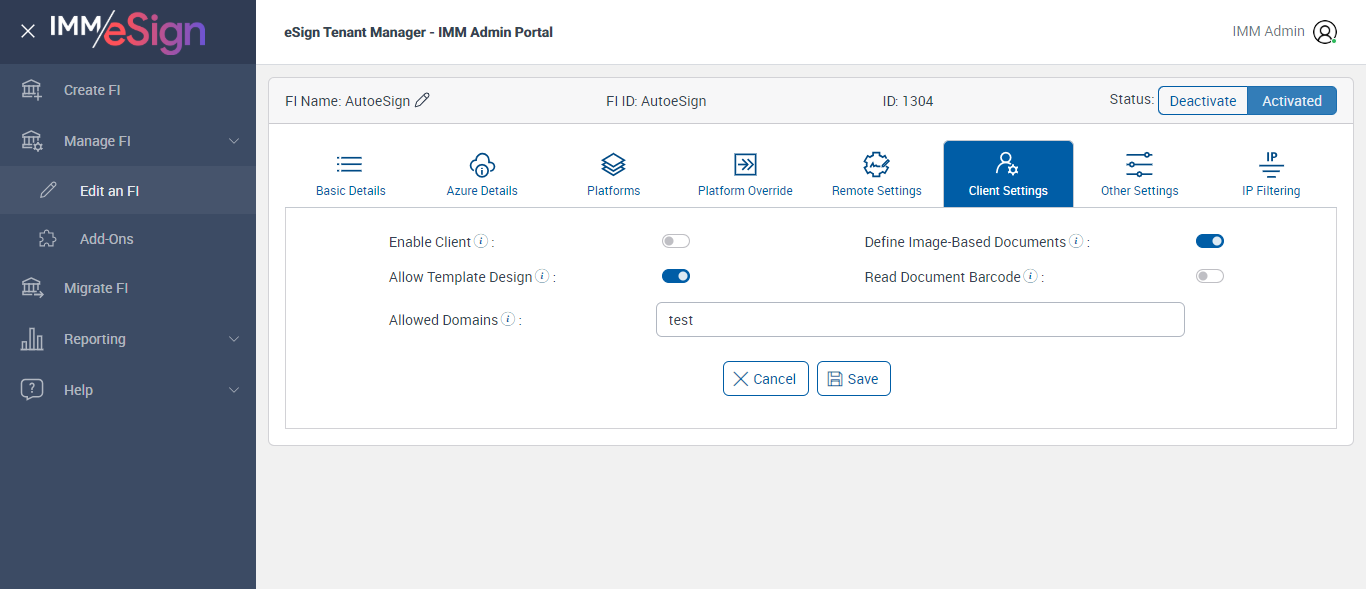Click the Add-Ons puzzle piece icon

pos(48,239)
